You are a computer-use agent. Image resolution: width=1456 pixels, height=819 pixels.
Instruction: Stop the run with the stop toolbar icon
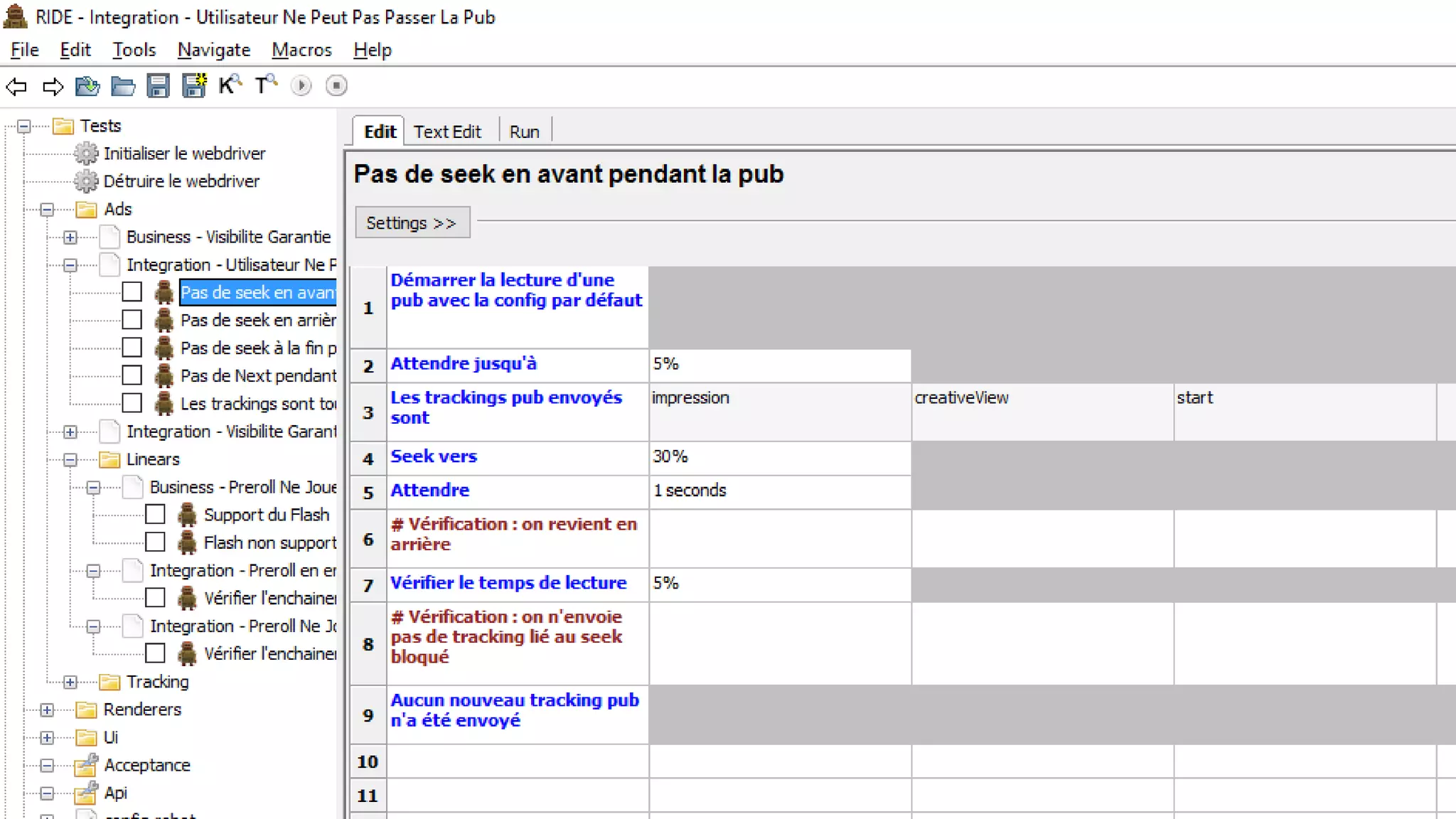coord(336,86)
